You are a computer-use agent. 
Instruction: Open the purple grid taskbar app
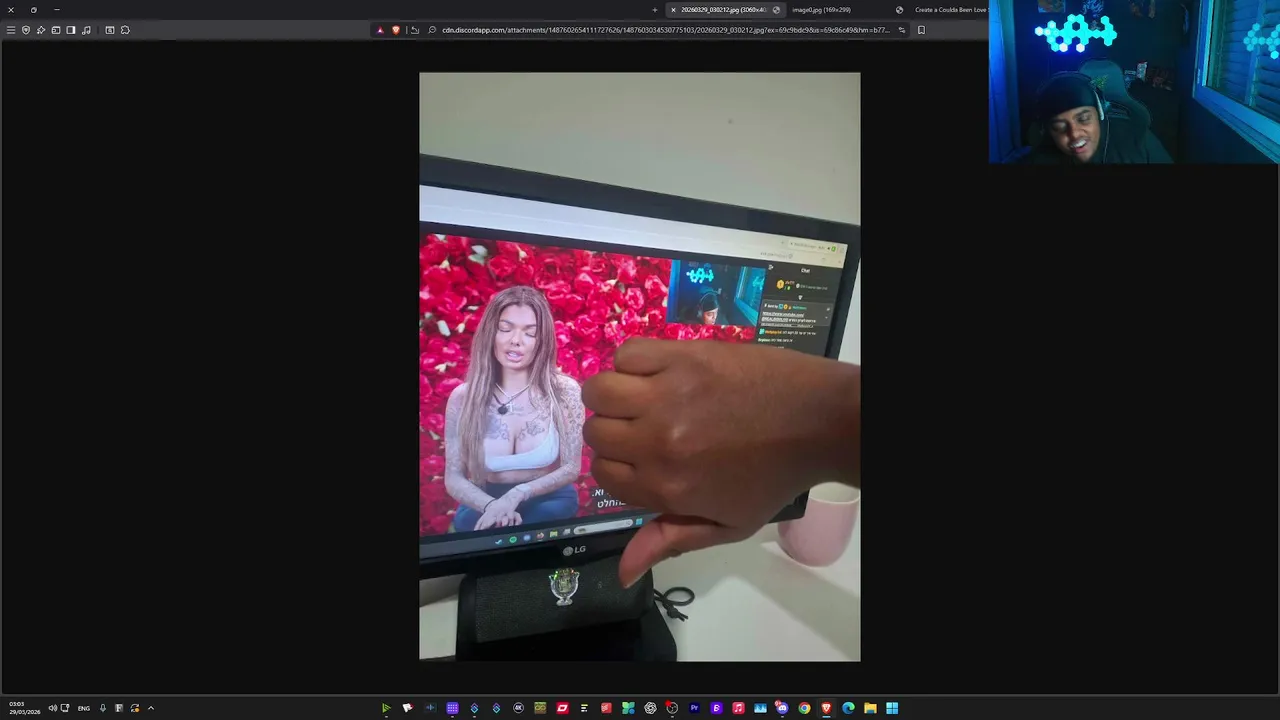point(452,708)
